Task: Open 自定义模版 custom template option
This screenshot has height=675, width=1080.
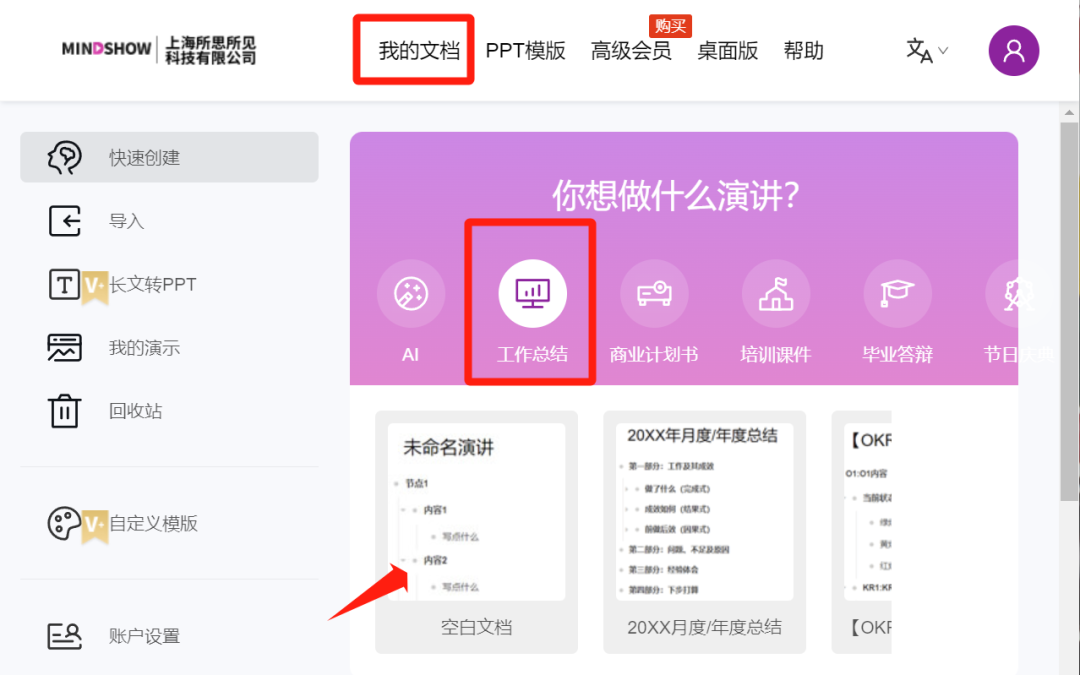Action: click(153, 523)
